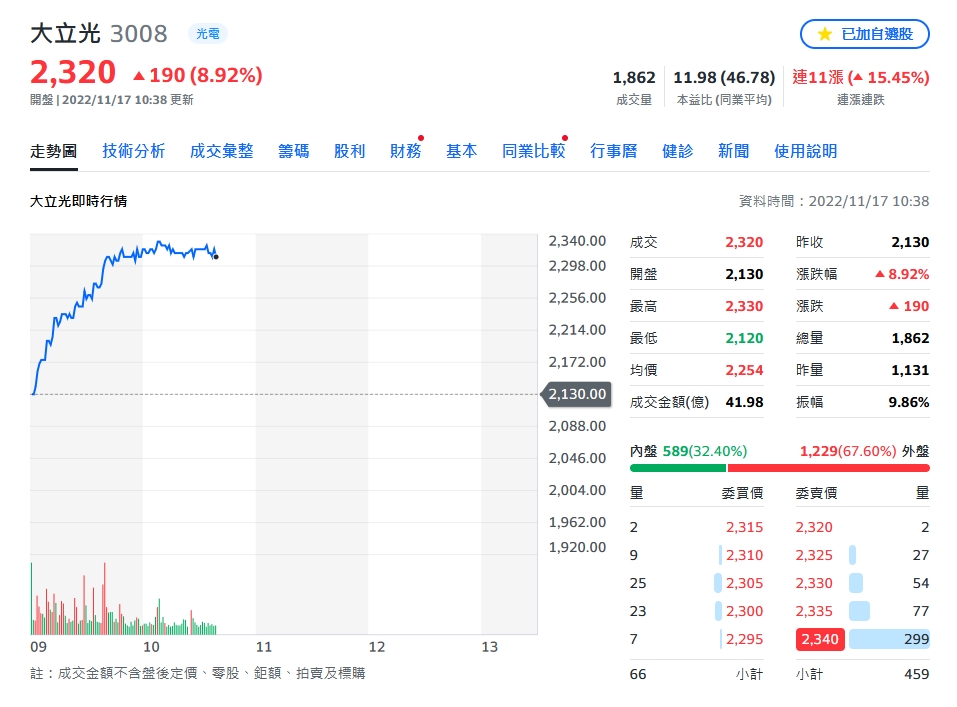Image resolution: width=957 pixels, height=707 pixels.
Task: Click the 昨收 2,130 value
Action: (910, 242)
